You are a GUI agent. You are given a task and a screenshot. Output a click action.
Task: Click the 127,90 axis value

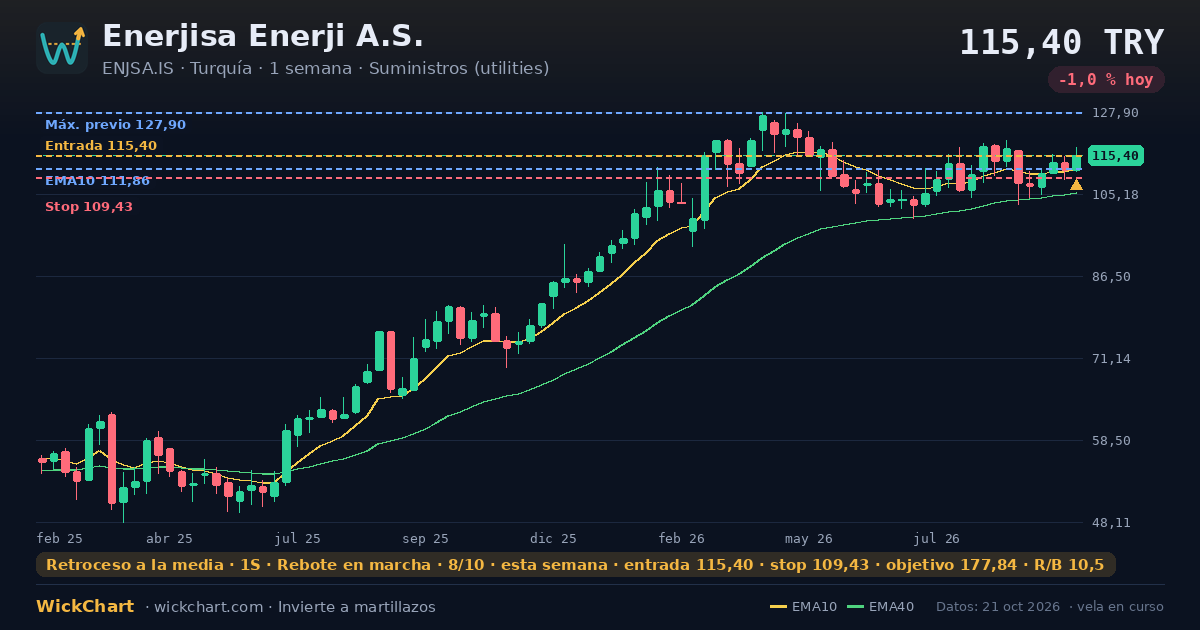tap(1115, 113)
